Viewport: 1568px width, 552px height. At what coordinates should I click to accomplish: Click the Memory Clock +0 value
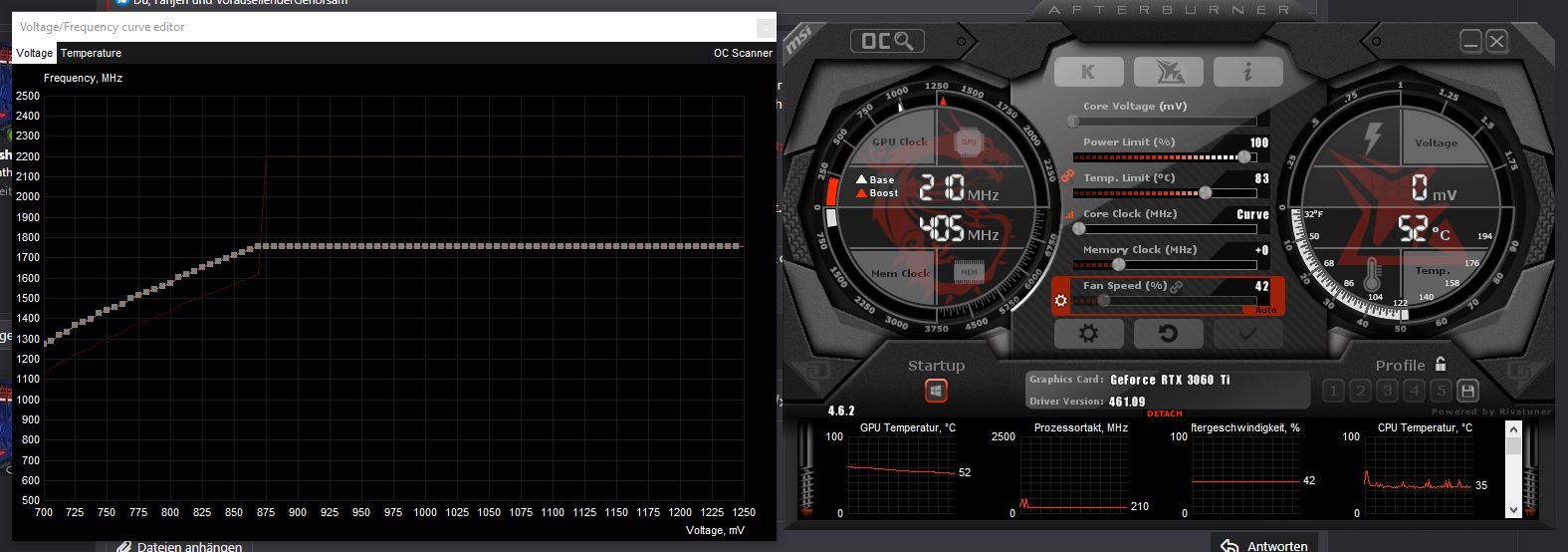[1261, 251]
